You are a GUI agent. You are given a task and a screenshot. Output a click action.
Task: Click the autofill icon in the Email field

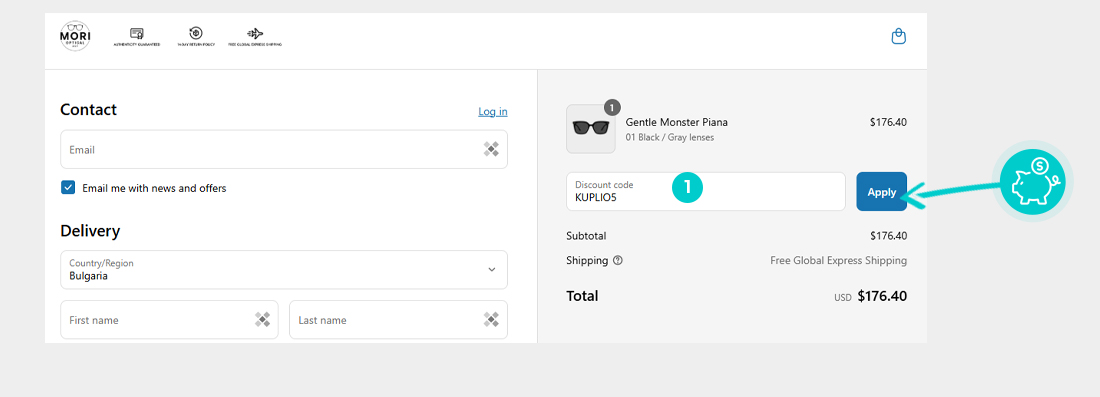click(x=491, y=149)
